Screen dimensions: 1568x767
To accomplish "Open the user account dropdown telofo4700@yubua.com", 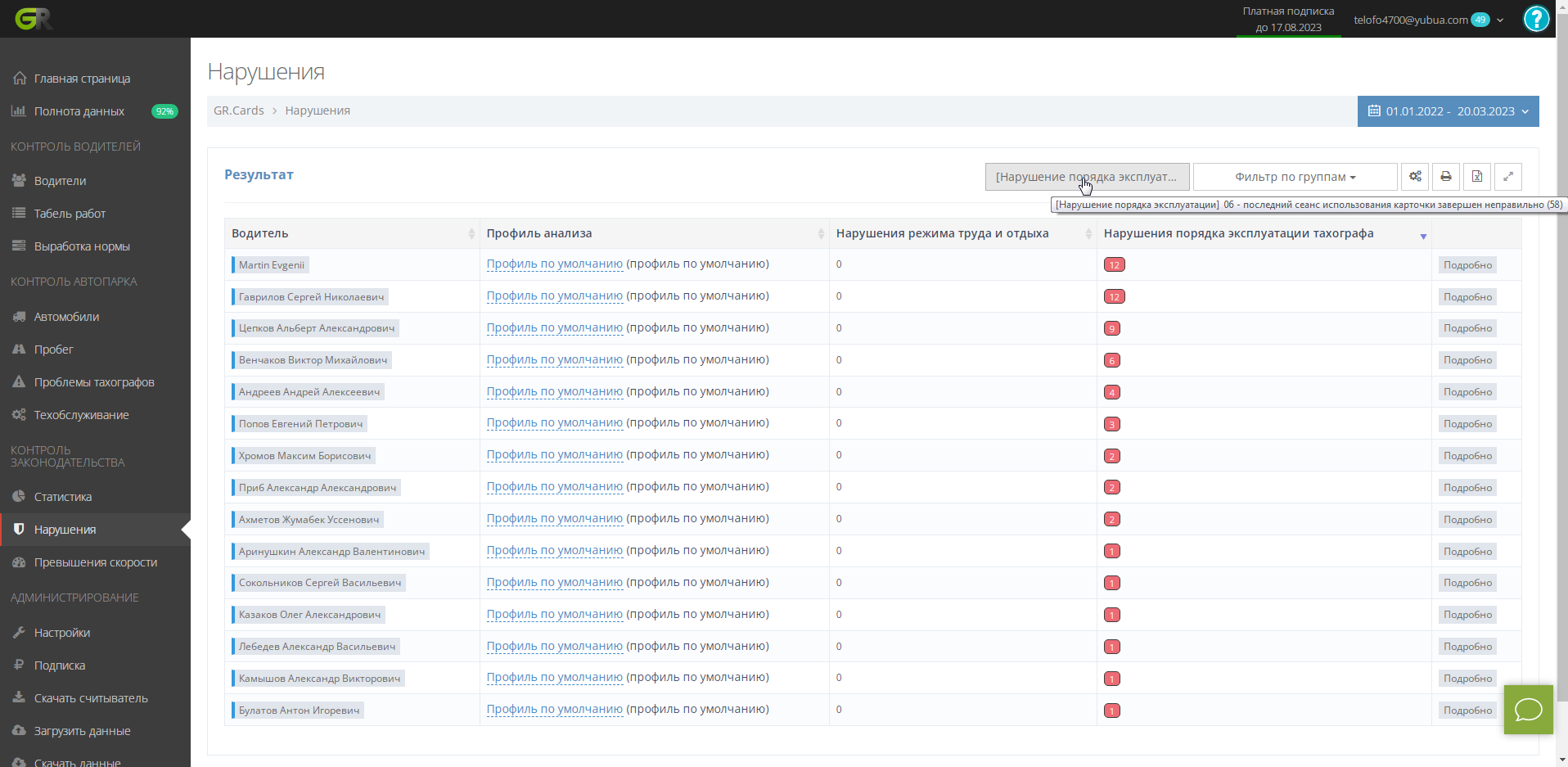I will [1428, 20].
